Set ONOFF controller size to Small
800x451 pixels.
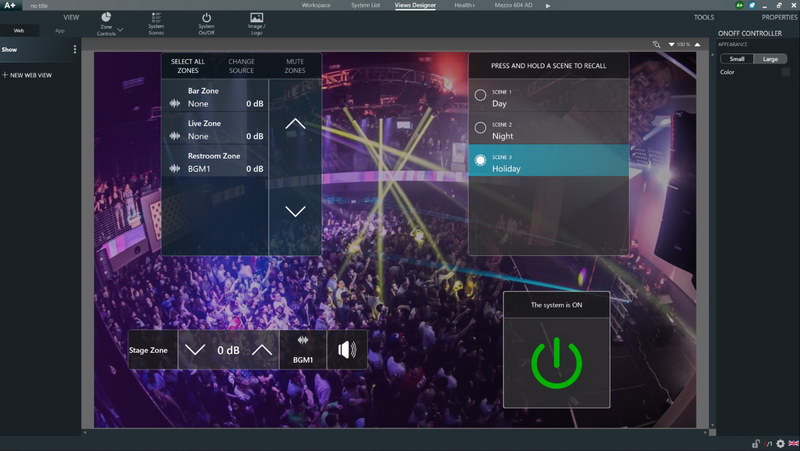(737, 59)
